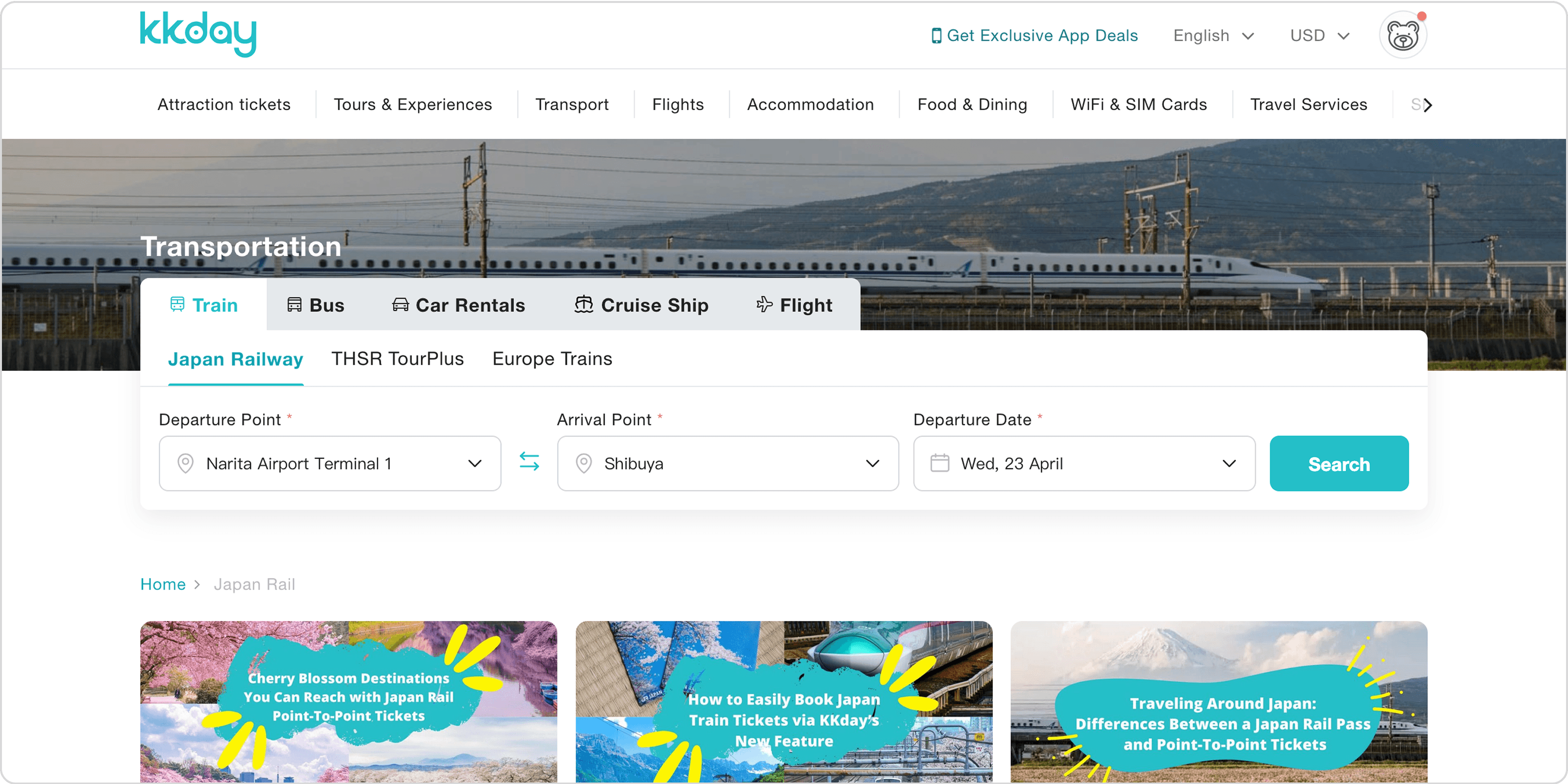Click the calendar icon in Departure Date

point(939,463)
